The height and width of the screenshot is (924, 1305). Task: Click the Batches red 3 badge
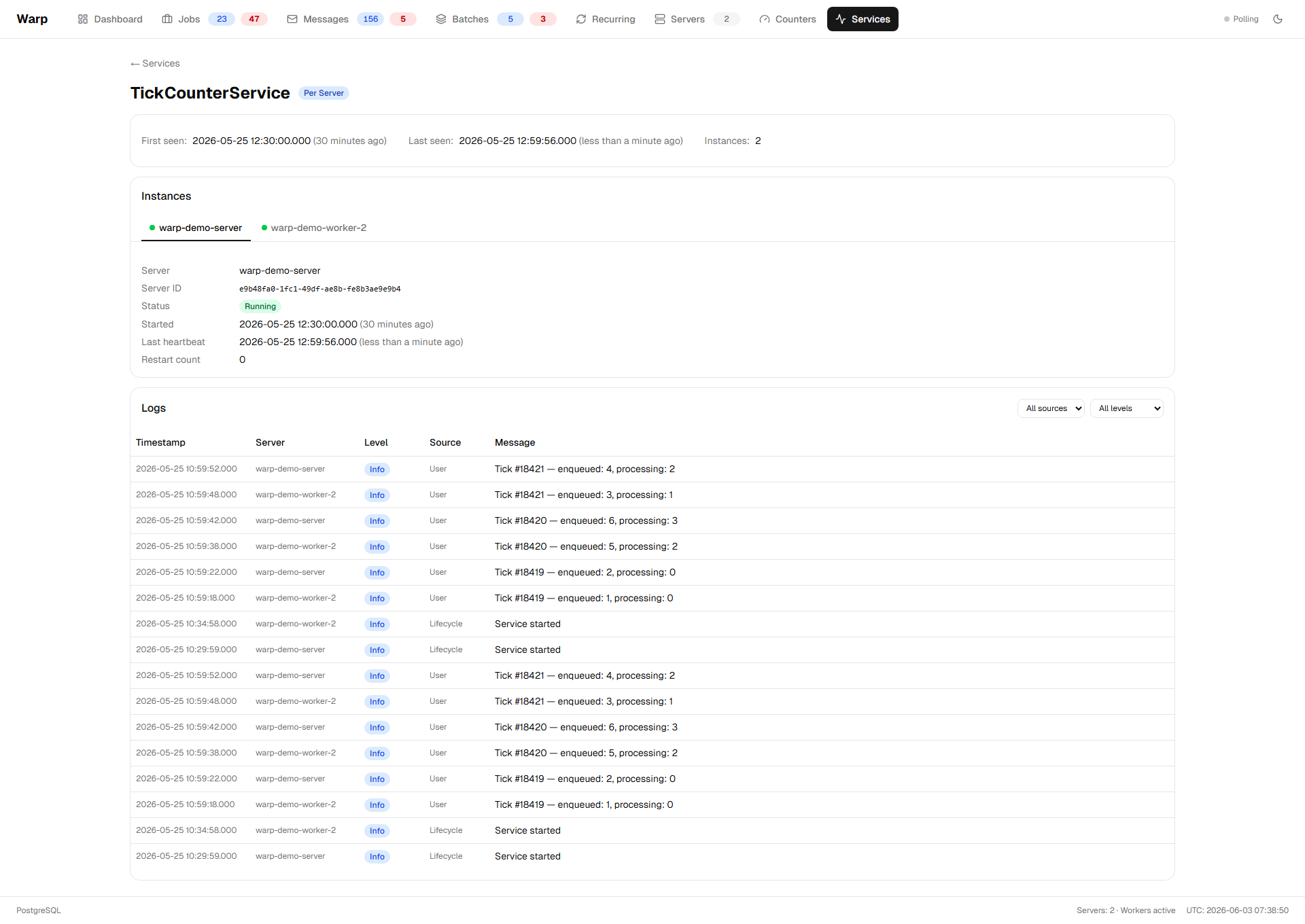tap(543, 19)
